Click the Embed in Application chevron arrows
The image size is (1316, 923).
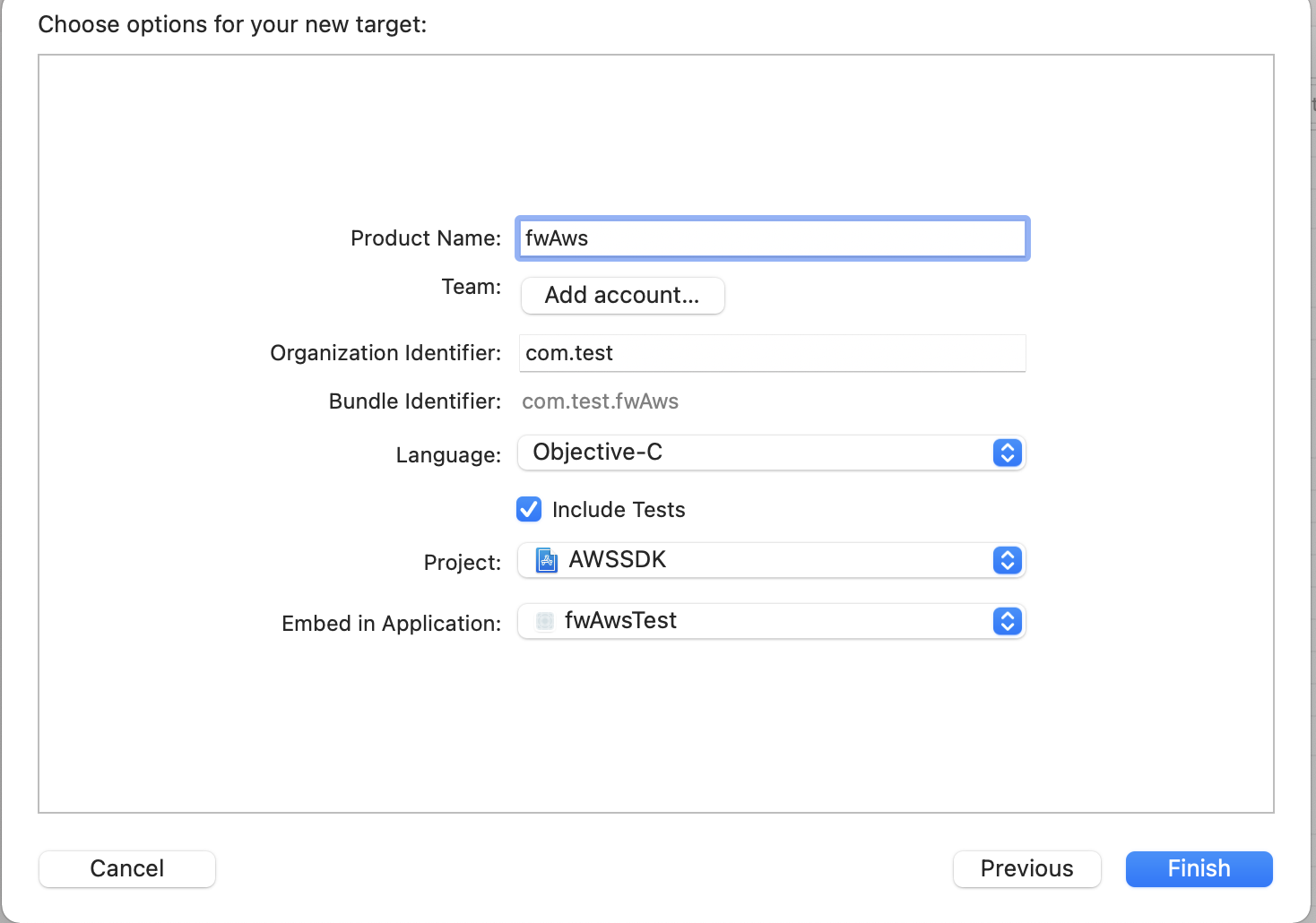point(1007,621)
